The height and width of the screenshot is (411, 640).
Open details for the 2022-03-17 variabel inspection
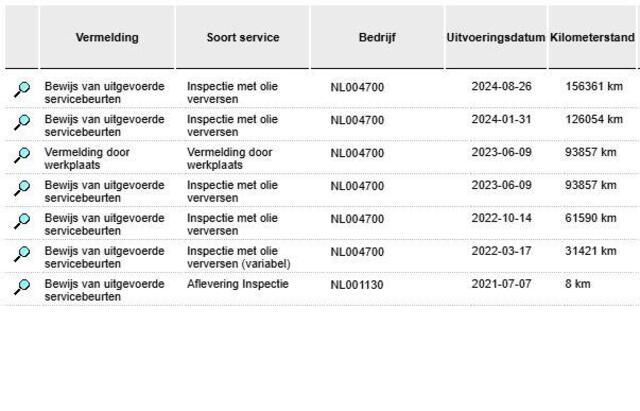pyautogui.click(x=21, y=255)
